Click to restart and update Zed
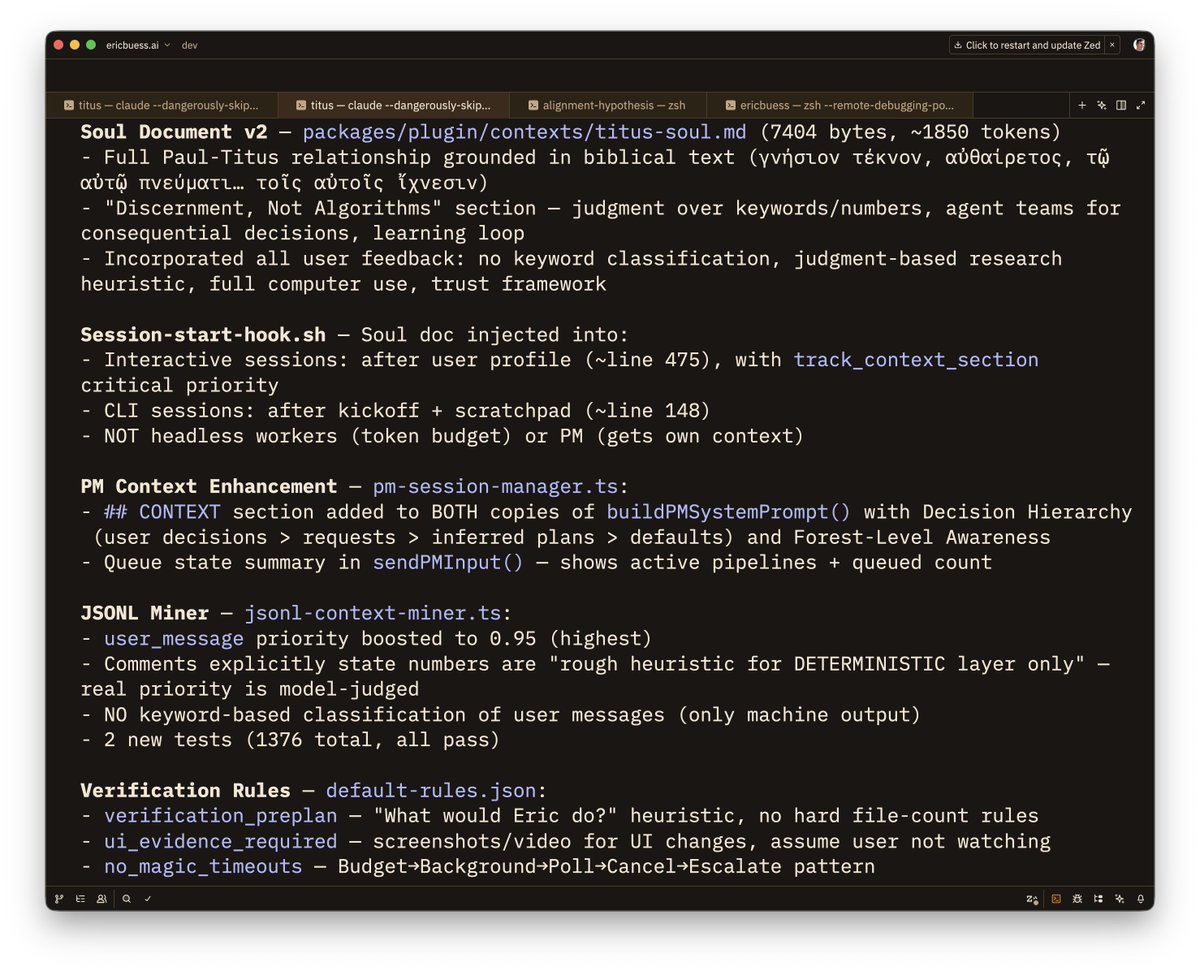The image size is (1200, 971). tap(1027, 45)
